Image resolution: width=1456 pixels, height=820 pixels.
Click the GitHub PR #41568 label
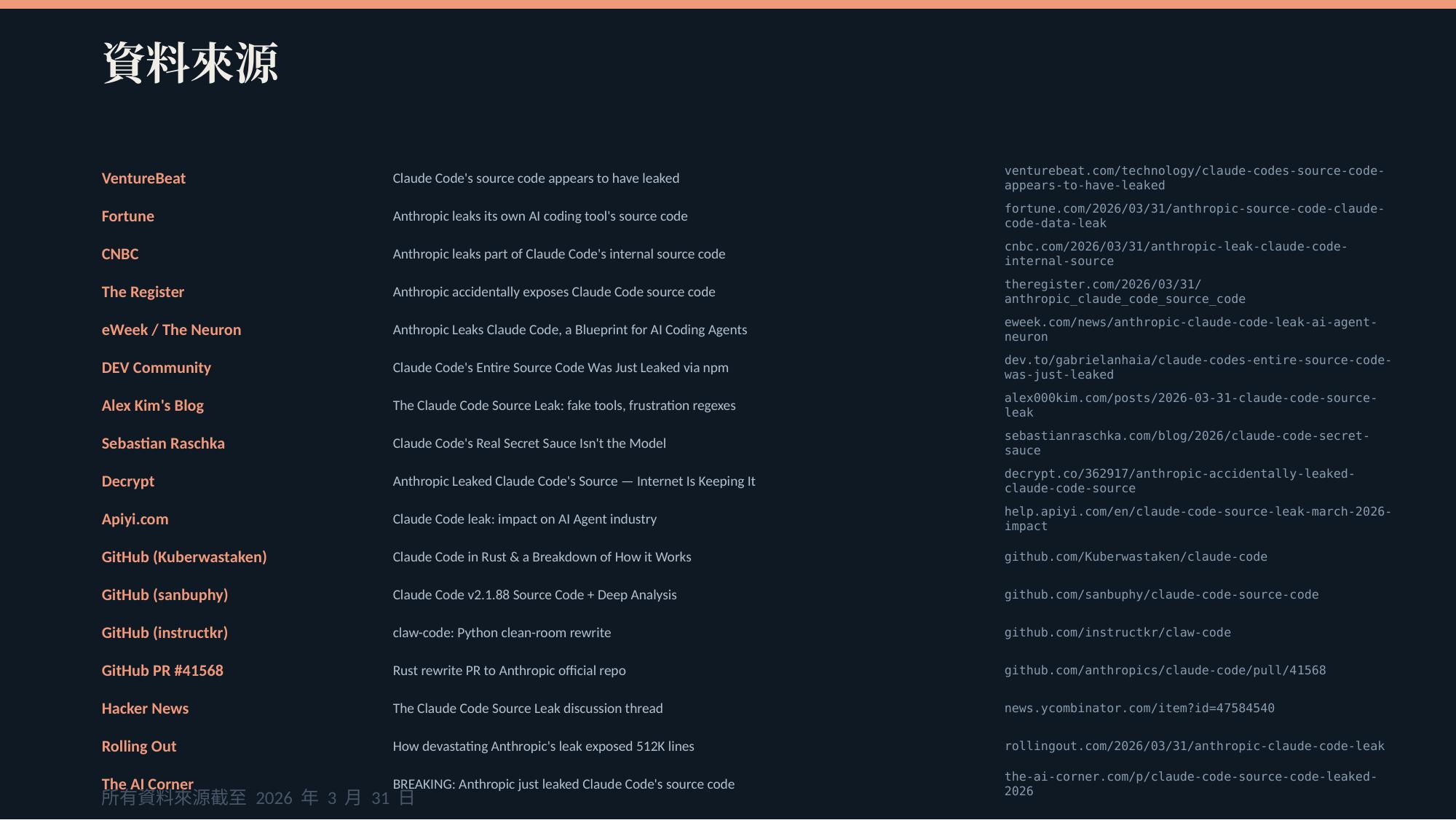(x=162, y=671)
